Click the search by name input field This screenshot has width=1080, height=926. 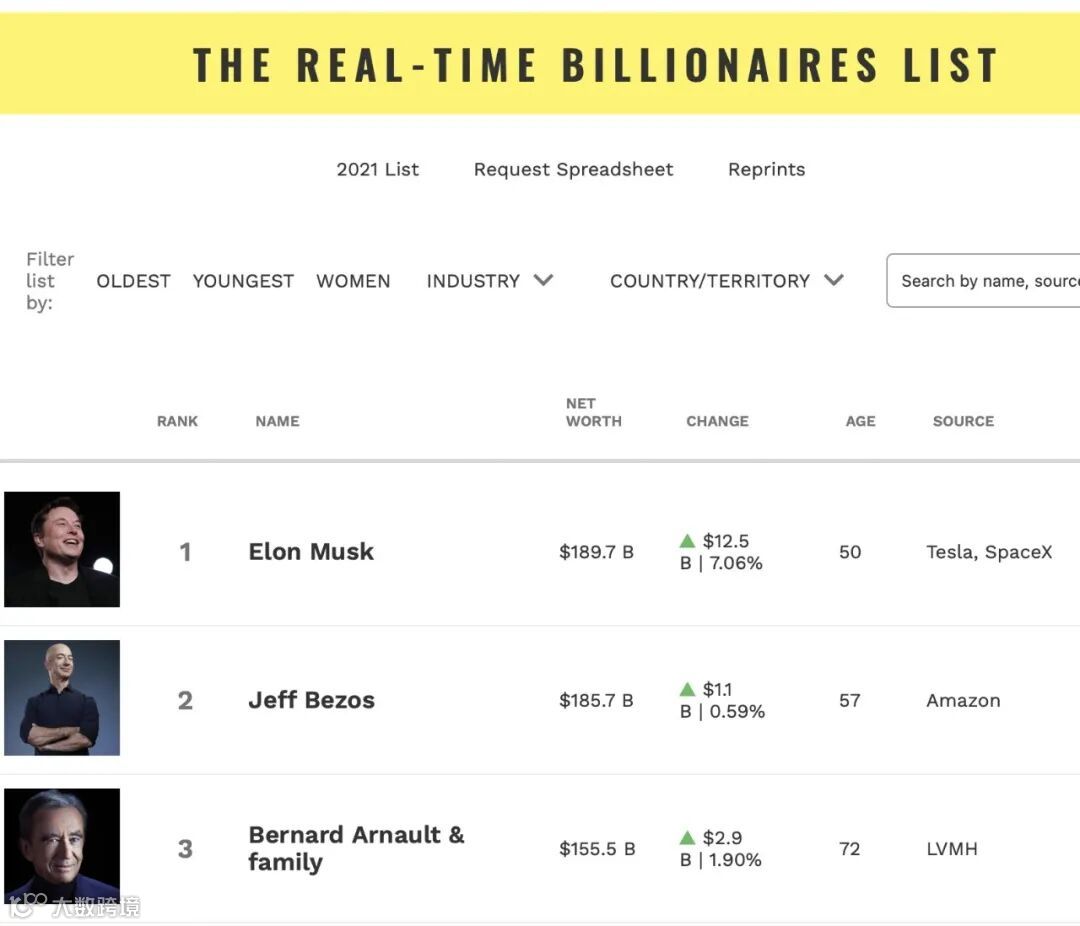(x=985, y=281)
